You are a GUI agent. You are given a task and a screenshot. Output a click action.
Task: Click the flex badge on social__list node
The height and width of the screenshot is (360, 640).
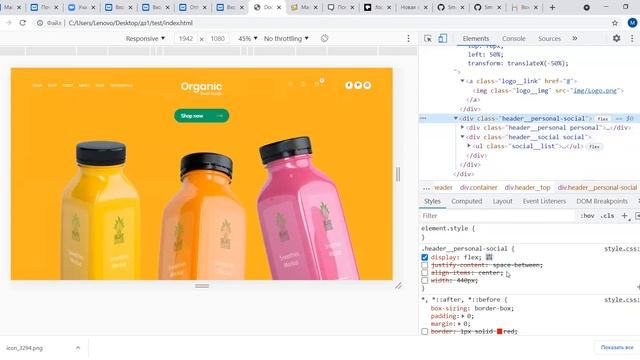point(594,147)
